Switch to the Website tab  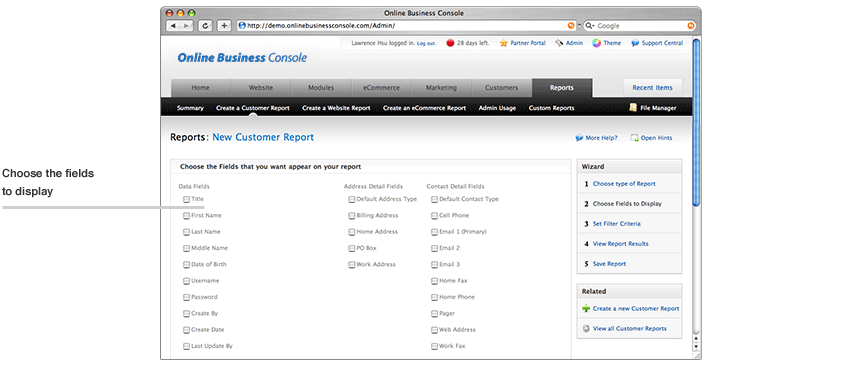click(261, 88)
